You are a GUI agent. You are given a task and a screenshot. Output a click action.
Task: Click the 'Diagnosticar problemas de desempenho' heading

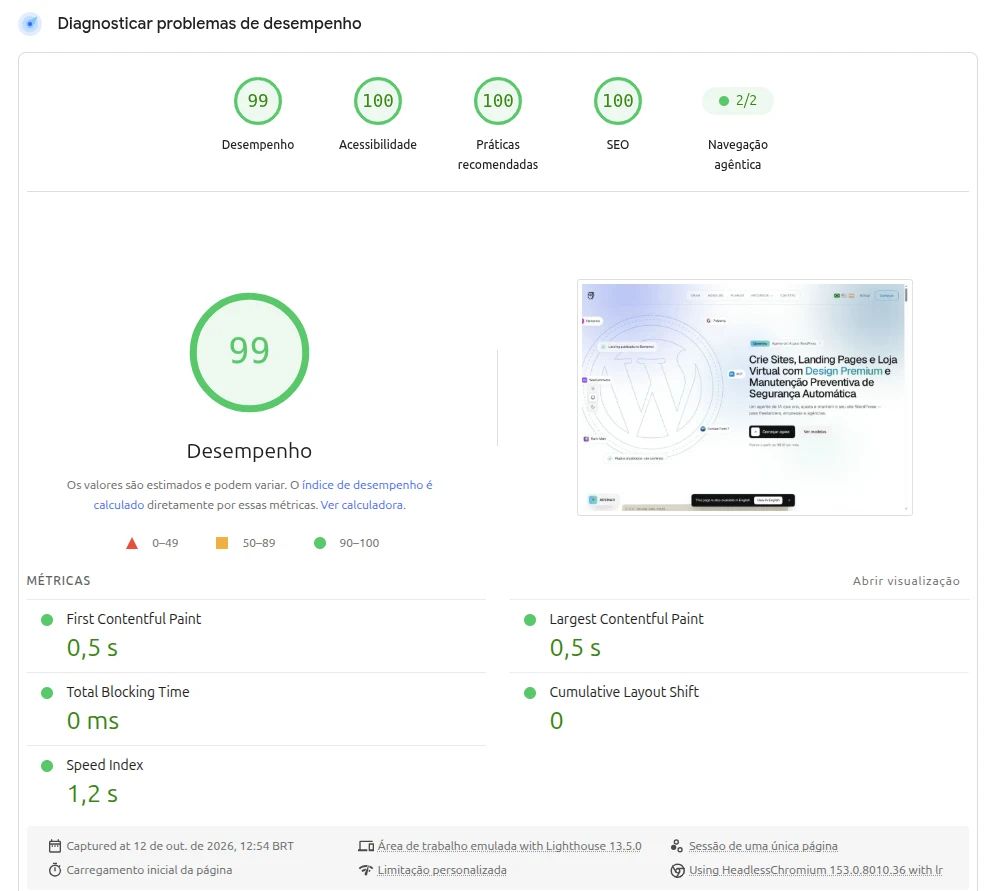(x=210, y=23)
